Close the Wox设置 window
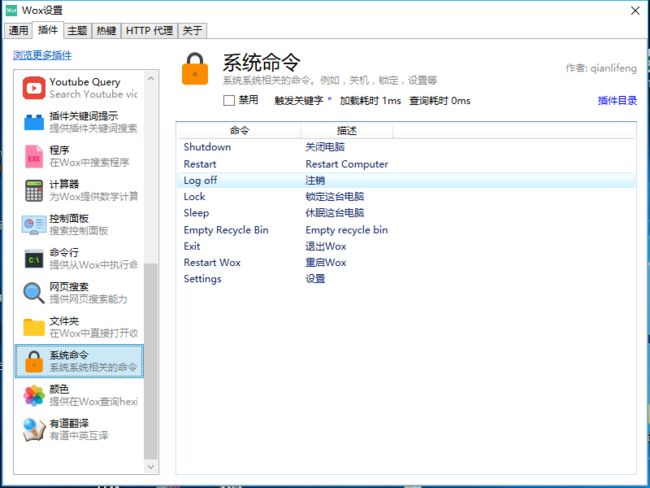 point(635,11)
